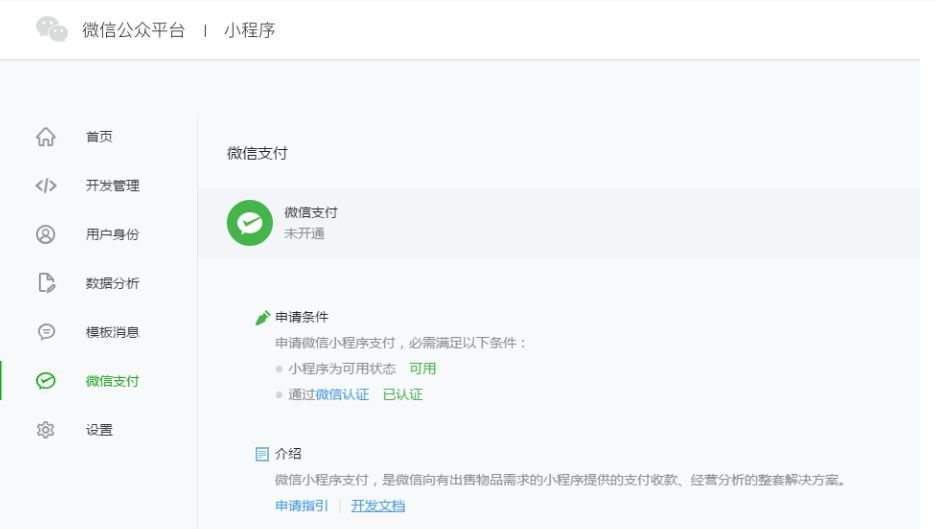Screen dimensions: 936x529
Task: Click the 申请微信小程序支付 requirement sentence
Action: coord(401,343)
